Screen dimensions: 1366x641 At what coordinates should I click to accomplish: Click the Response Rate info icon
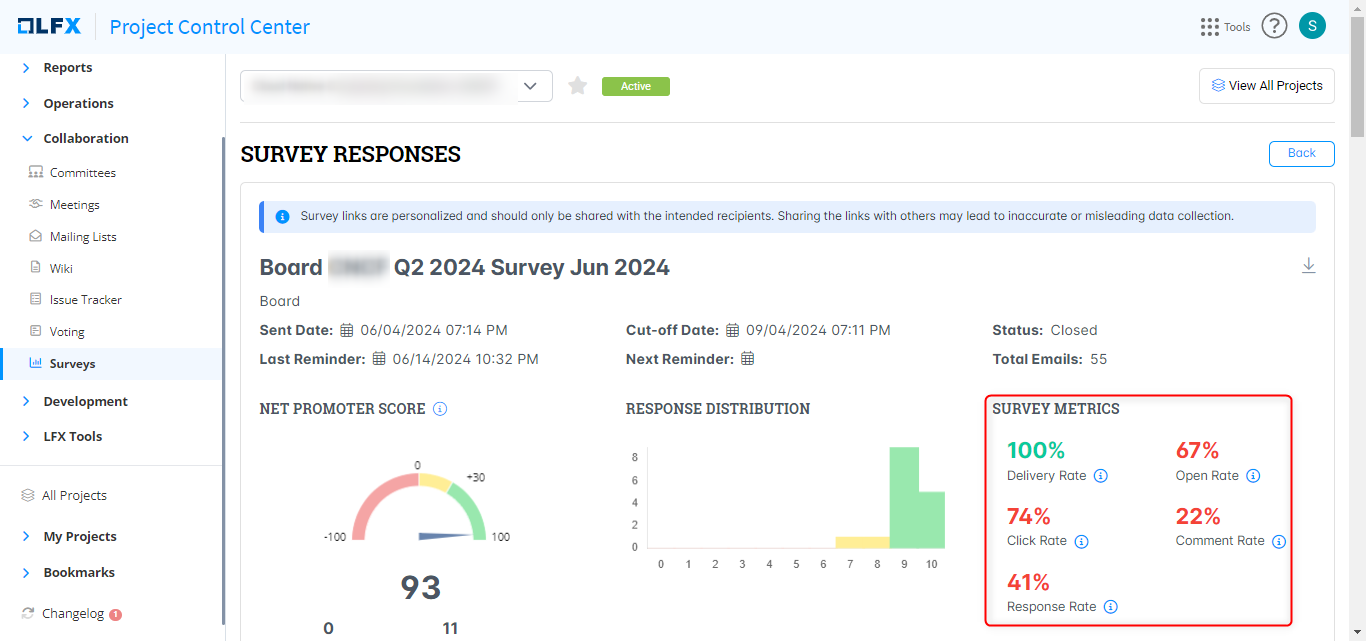1111,607
